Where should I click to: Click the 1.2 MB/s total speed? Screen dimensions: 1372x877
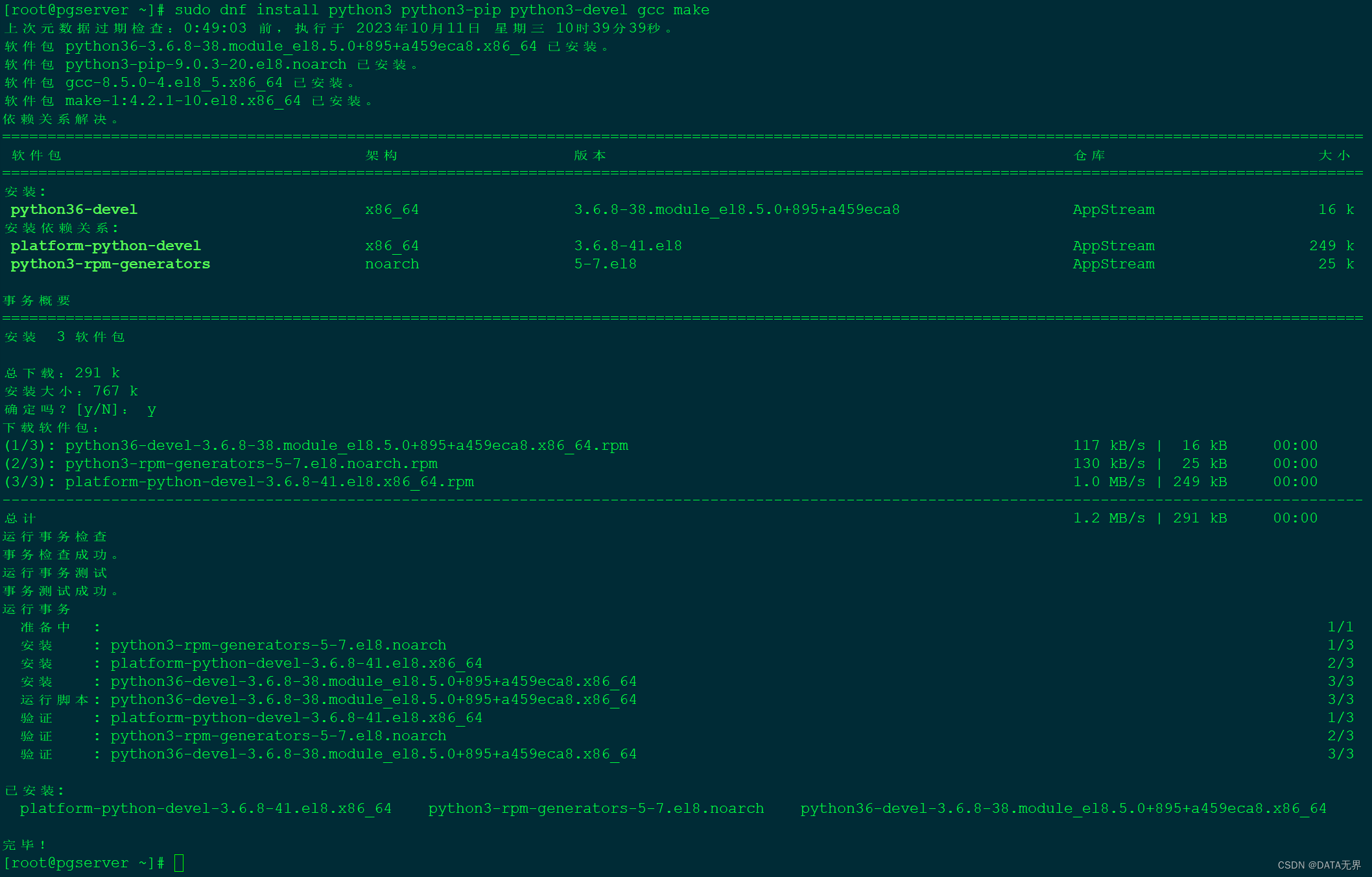1109,519
